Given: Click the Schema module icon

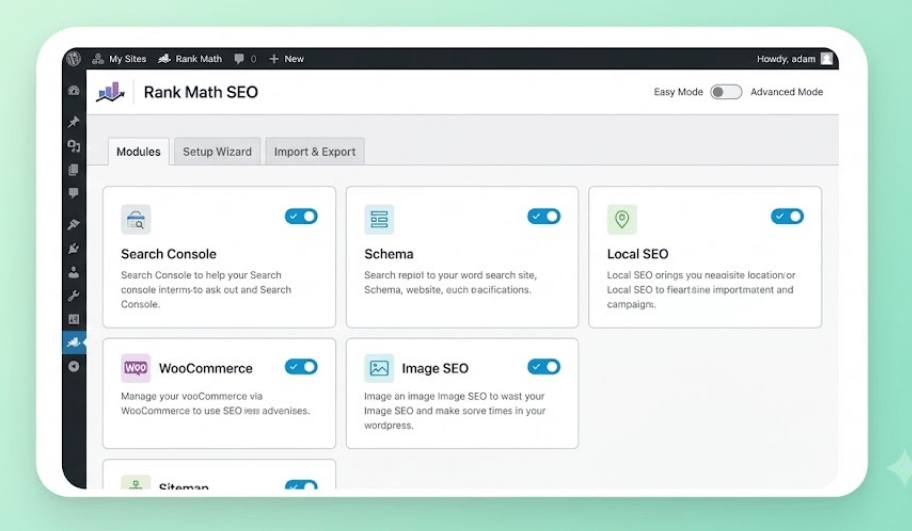Looking at the screenshot, I should 379,219.
